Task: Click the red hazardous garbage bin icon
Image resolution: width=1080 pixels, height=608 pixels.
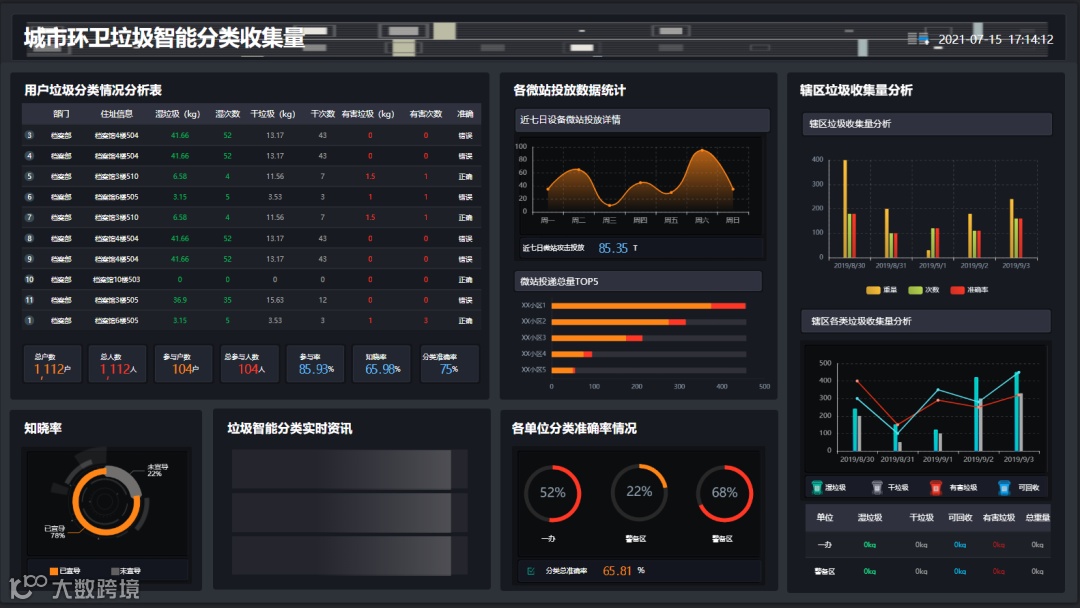Action: (x=935, y=488)
